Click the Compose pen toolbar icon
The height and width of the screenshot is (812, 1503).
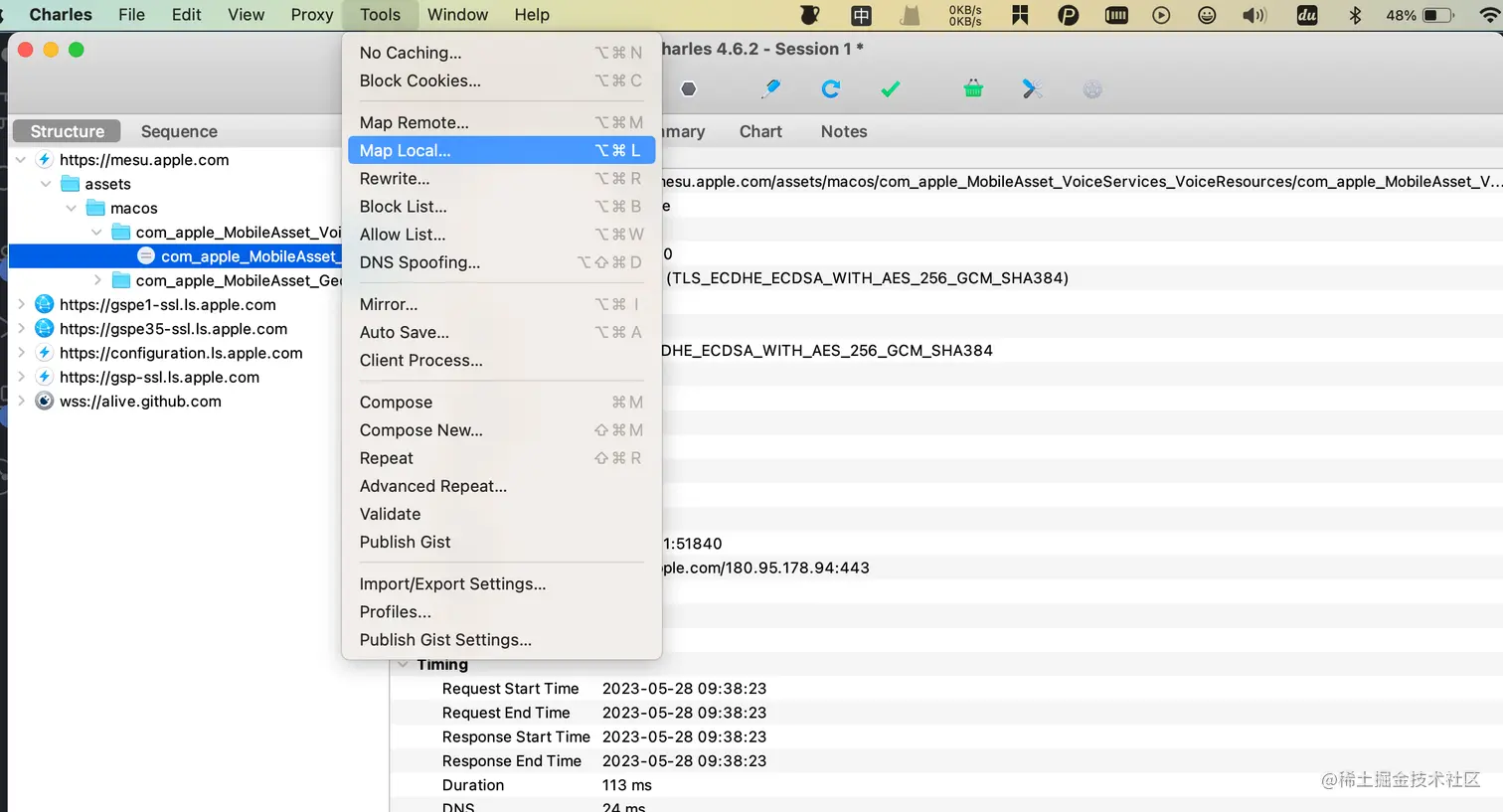point(770,89)
